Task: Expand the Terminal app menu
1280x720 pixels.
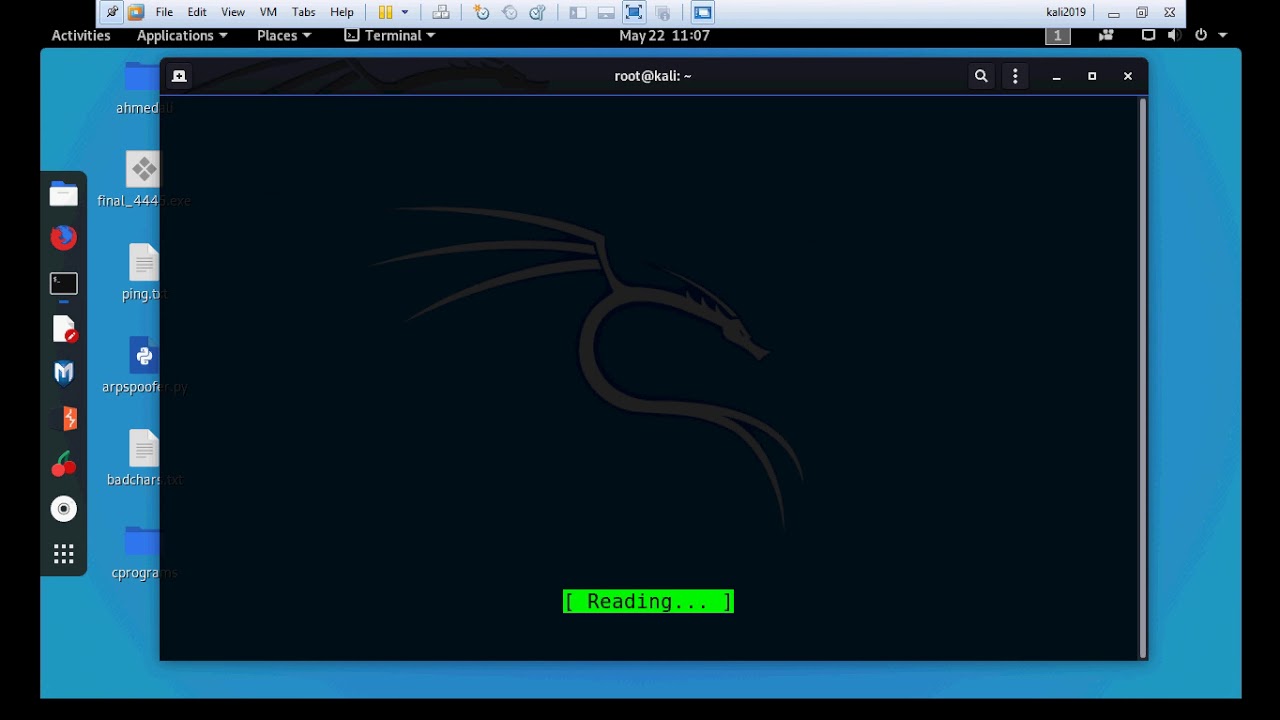Action: coord(390,35)
